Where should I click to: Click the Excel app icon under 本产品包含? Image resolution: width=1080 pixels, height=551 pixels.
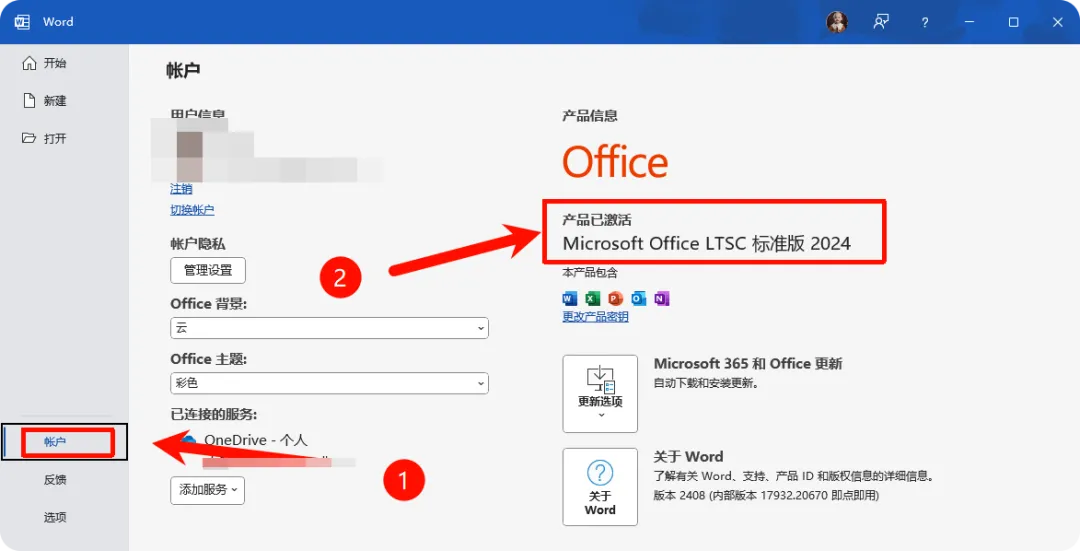click(x=592, y=298)
